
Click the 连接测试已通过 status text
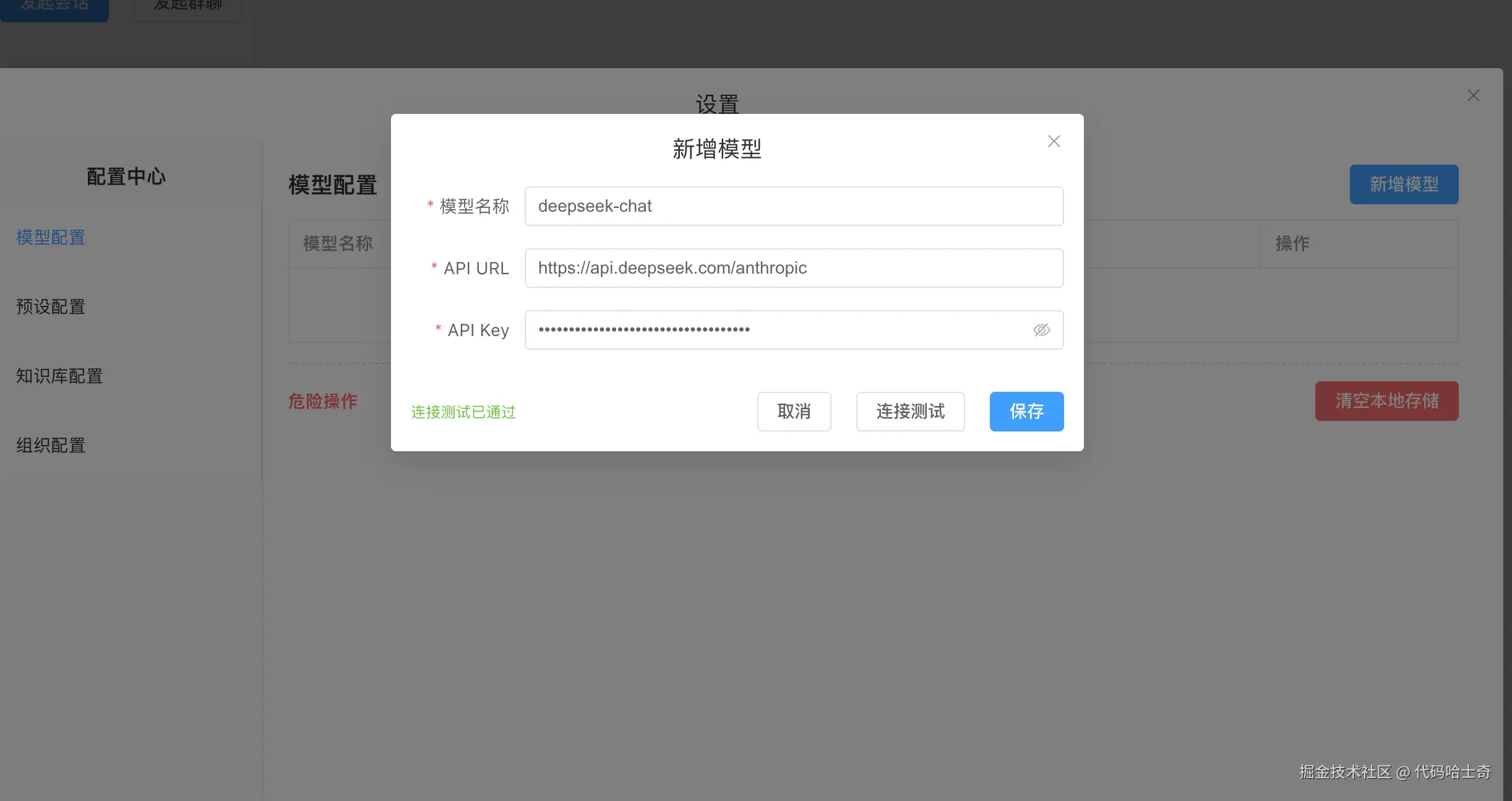pos(462,412)
